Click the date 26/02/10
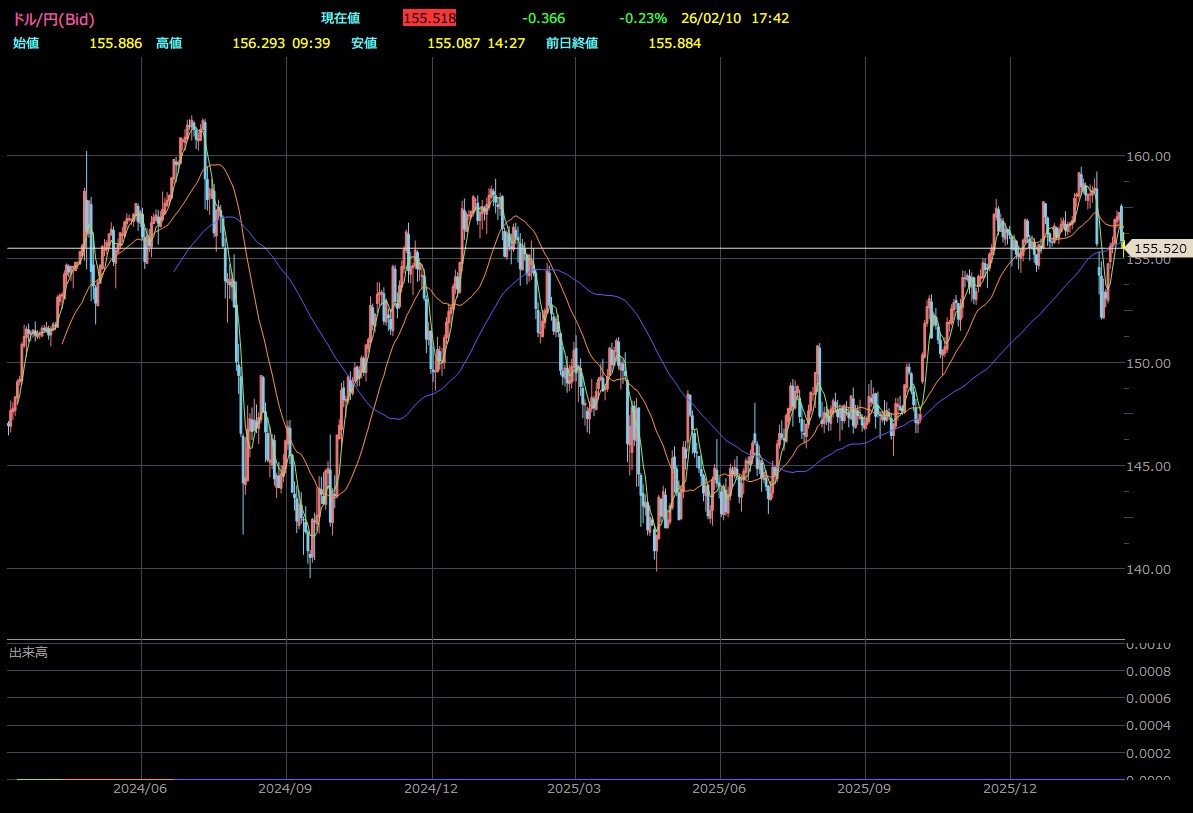The width and height of the screenshot is (1193, 813). coord(711,18)
